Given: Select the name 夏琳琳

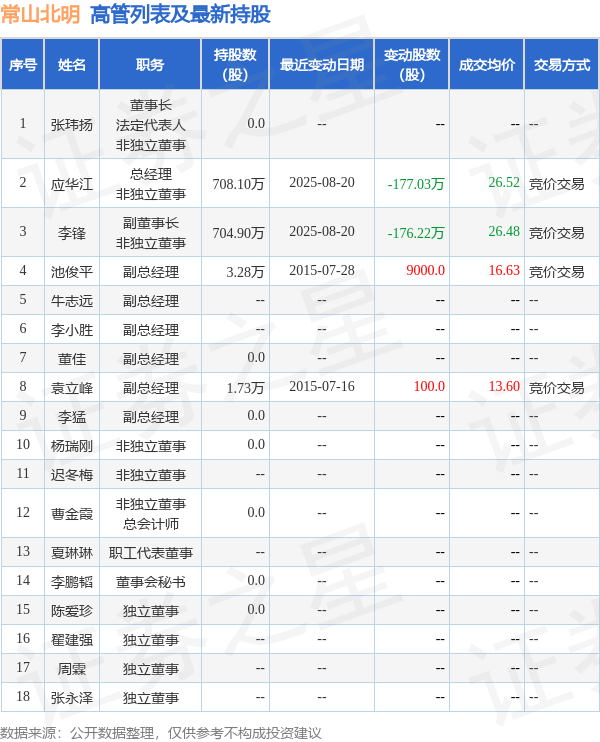Looking at the screenshot, I should 71,553.
